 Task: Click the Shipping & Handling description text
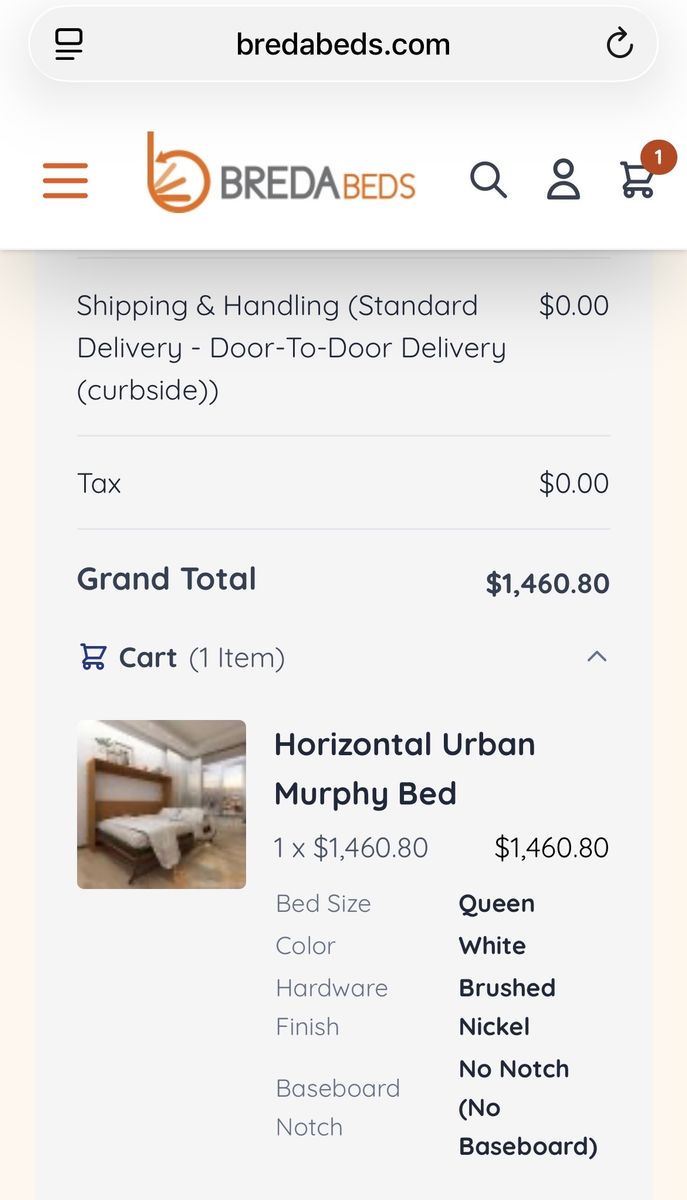coord(291,347)
